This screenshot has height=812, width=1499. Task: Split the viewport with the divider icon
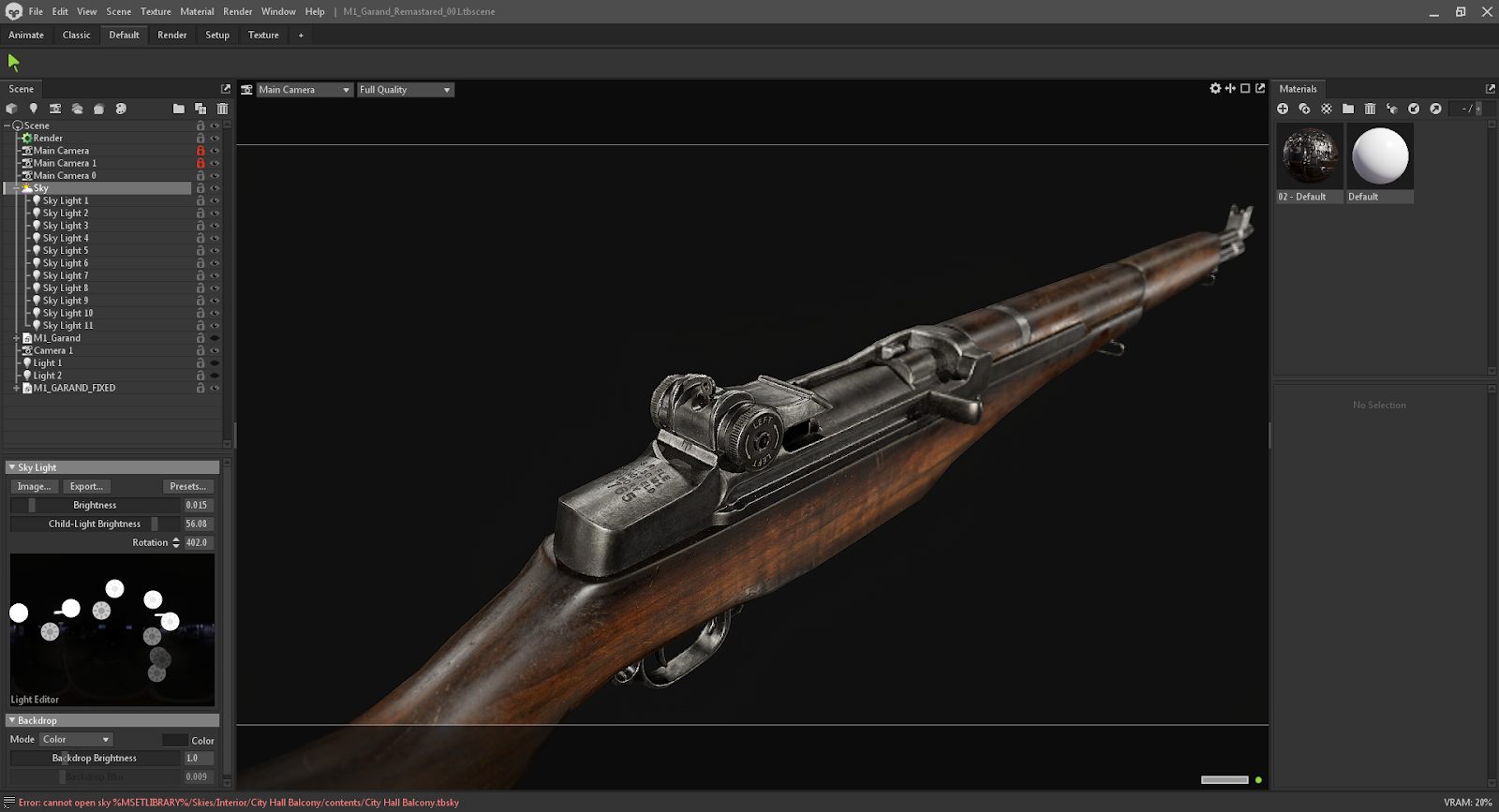(x=1230, y=88)
